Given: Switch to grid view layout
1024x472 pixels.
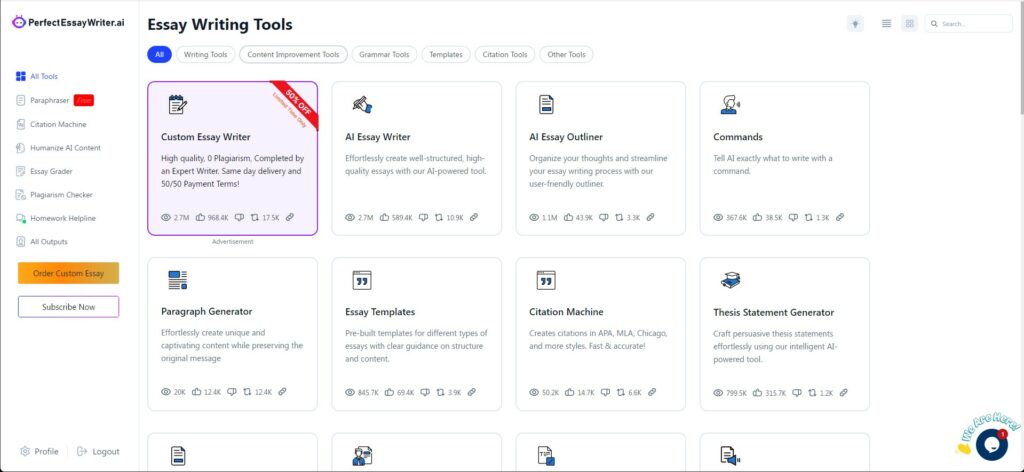Looking at the screenshot, I should tap(910, 24).
